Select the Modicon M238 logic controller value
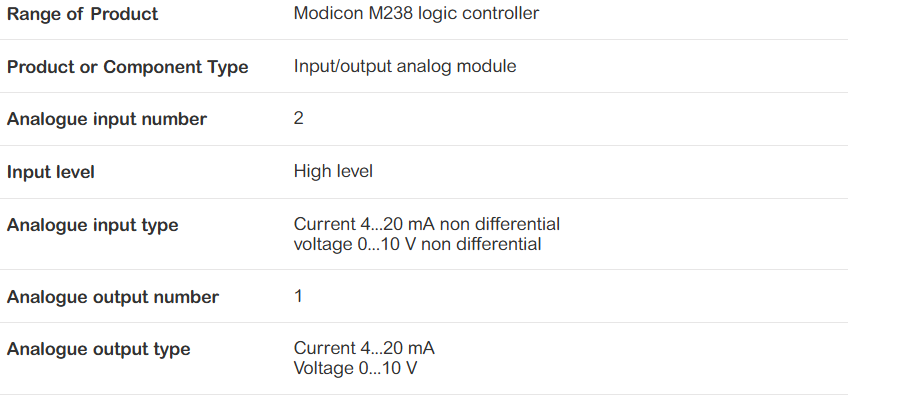Image resolution: width=913 pixels, height=396 pixels. (x=416, y=13)
